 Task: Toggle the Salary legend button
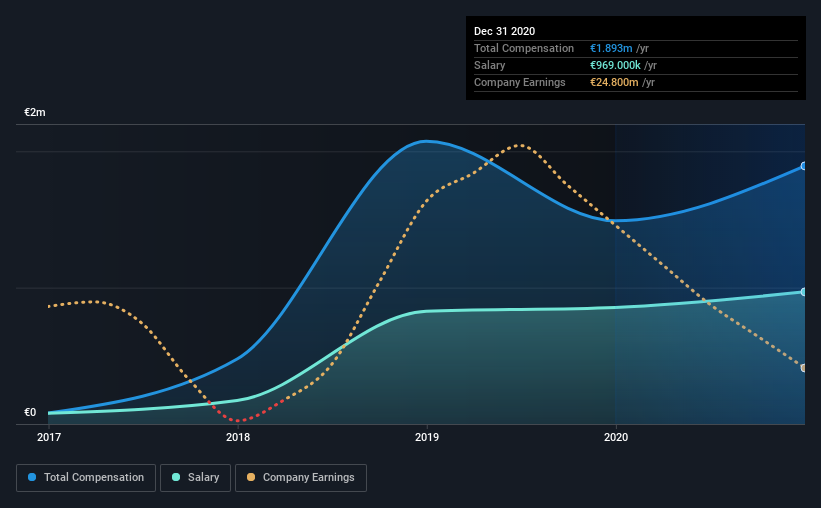click(x=195, y=478)
